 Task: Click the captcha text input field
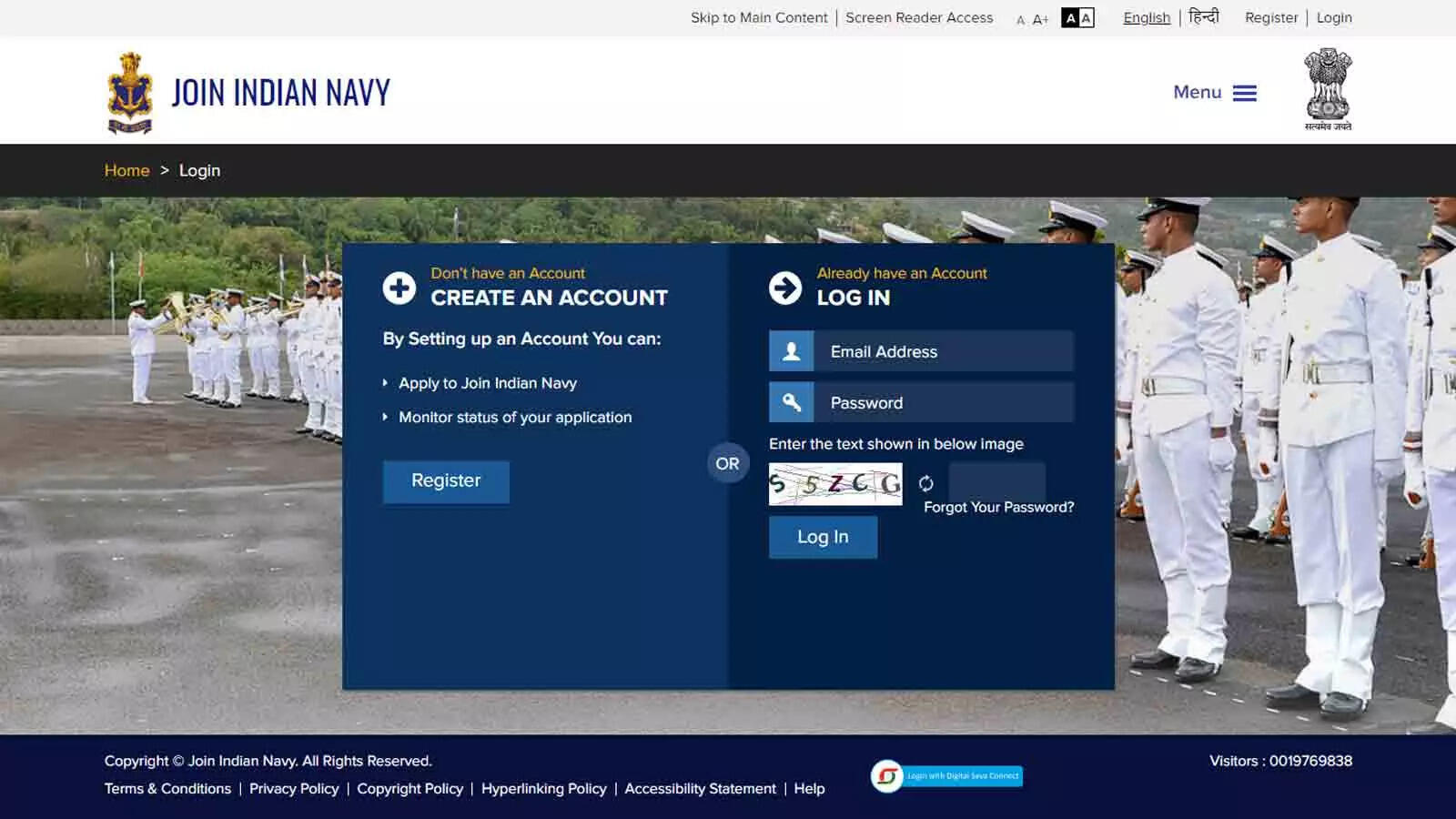[x=996, y=483]
